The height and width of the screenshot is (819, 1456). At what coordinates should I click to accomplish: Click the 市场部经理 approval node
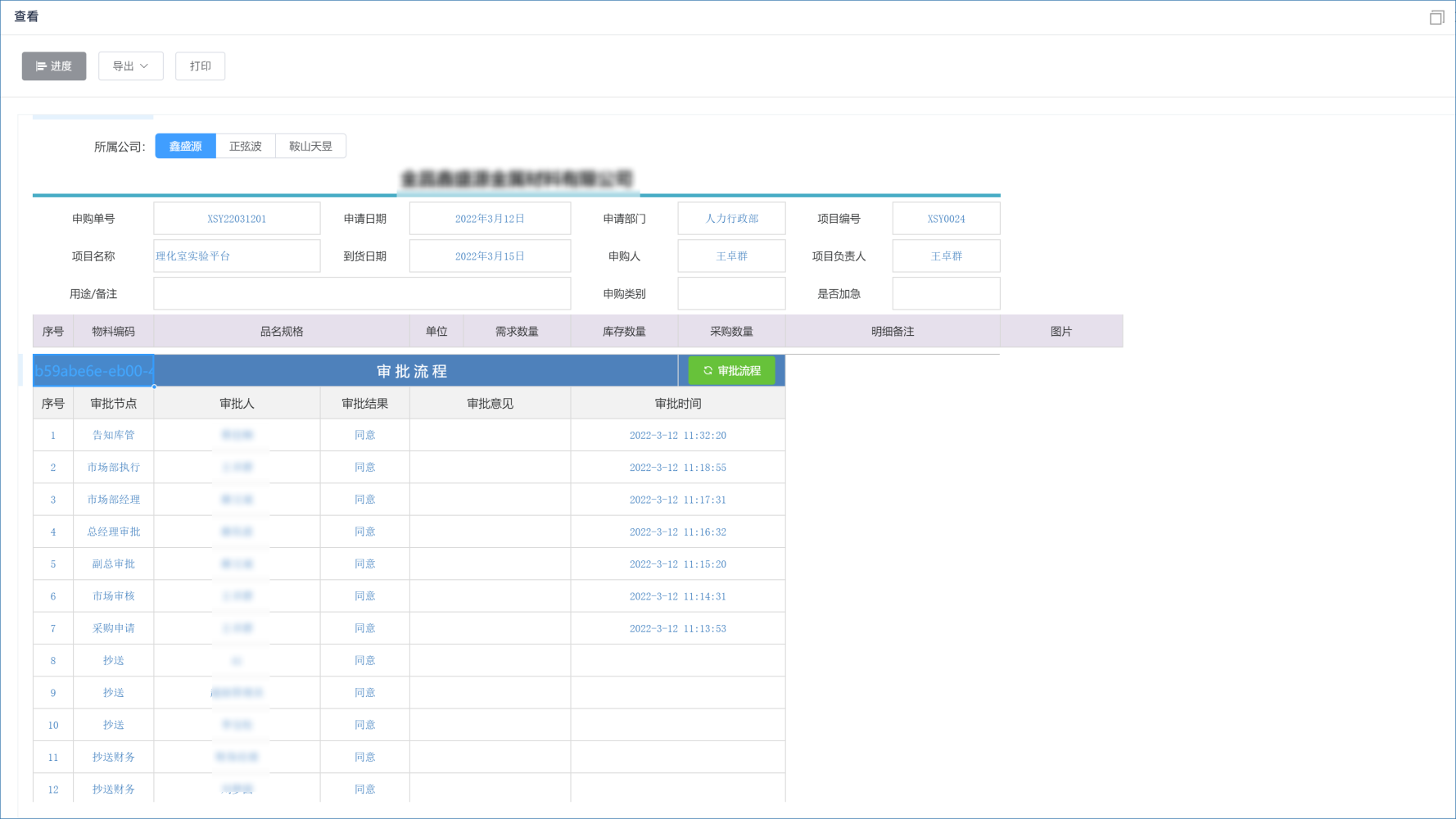tap(114, 500)
